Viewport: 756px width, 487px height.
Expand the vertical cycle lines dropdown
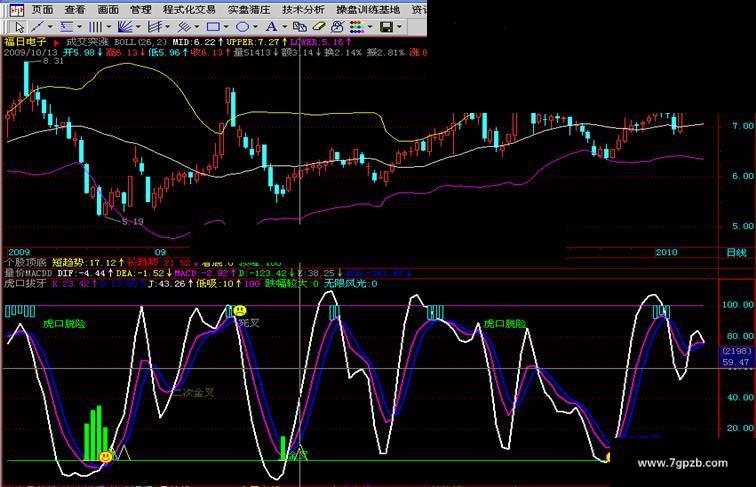pyautogui.click(x=108, y=27)
